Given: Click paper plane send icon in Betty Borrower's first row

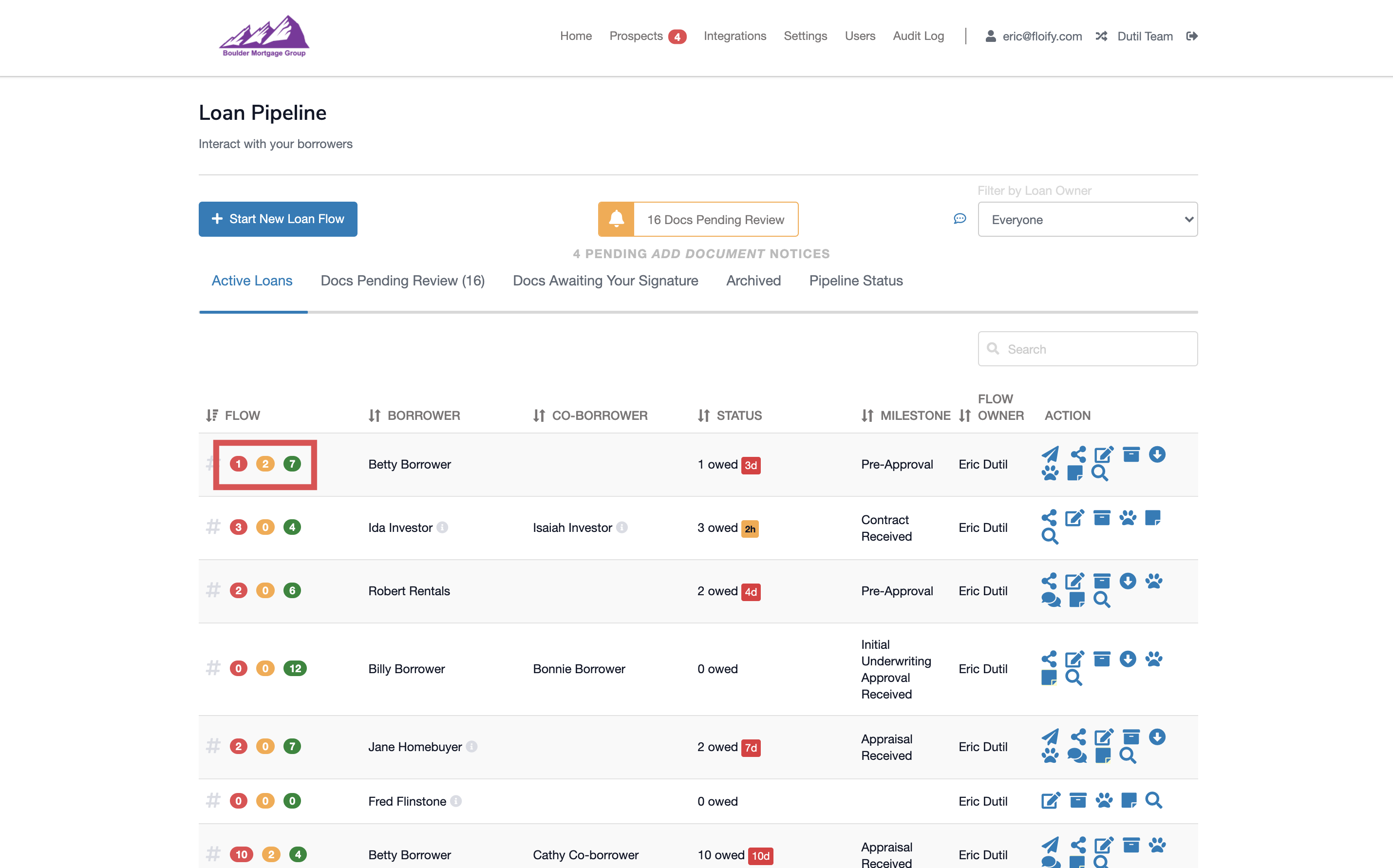Looking at the screenshot, I should [x=1050, y=454].
